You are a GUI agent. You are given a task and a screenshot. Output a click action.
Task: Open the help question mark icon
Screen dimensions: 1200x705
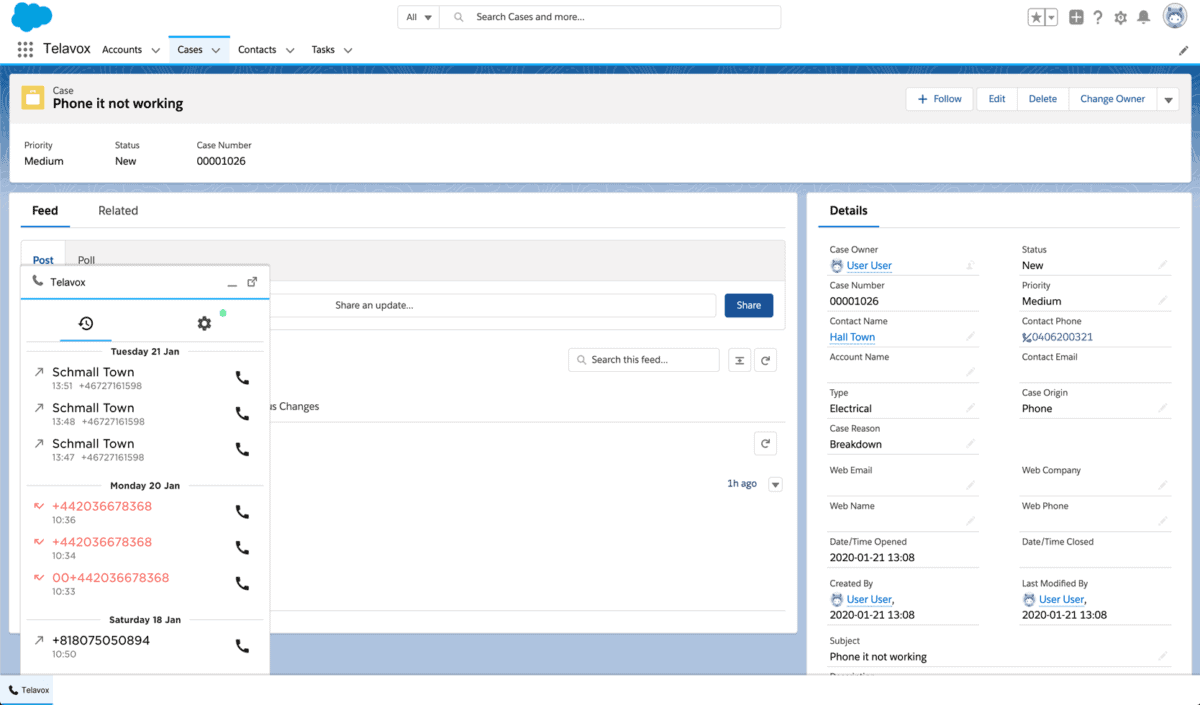pyautogui.click(x=1098, y=17)
